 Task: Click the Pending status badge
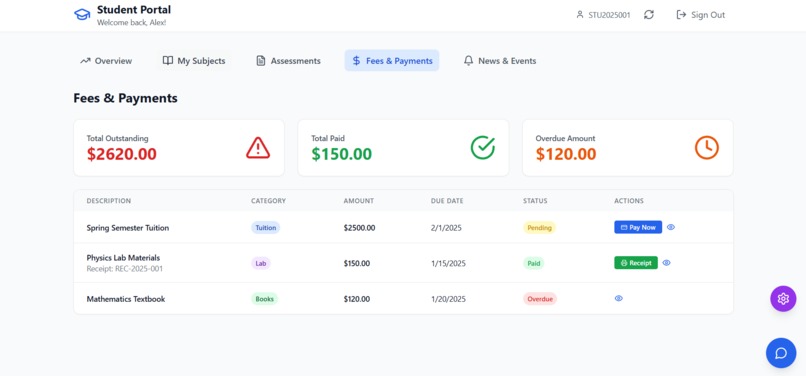(539, 228)
